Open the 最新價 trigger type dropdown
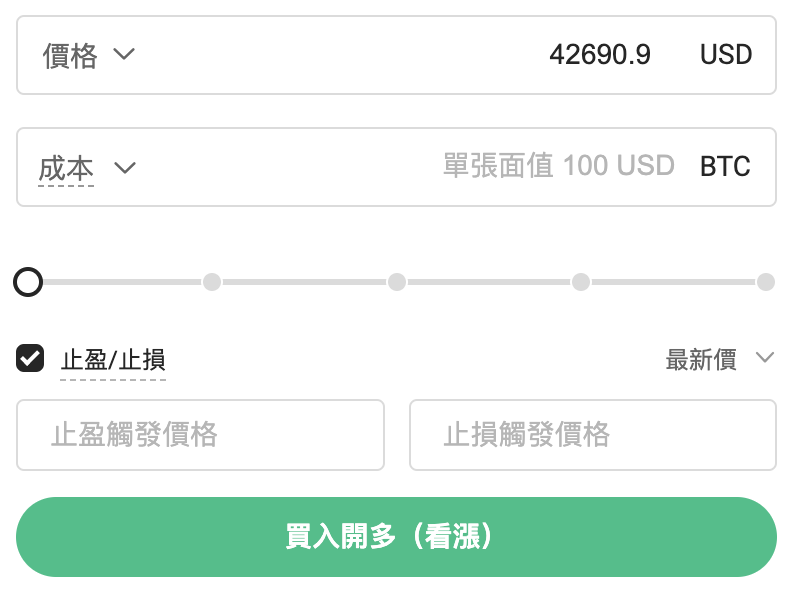790x592 pixels. coord(701,360)
